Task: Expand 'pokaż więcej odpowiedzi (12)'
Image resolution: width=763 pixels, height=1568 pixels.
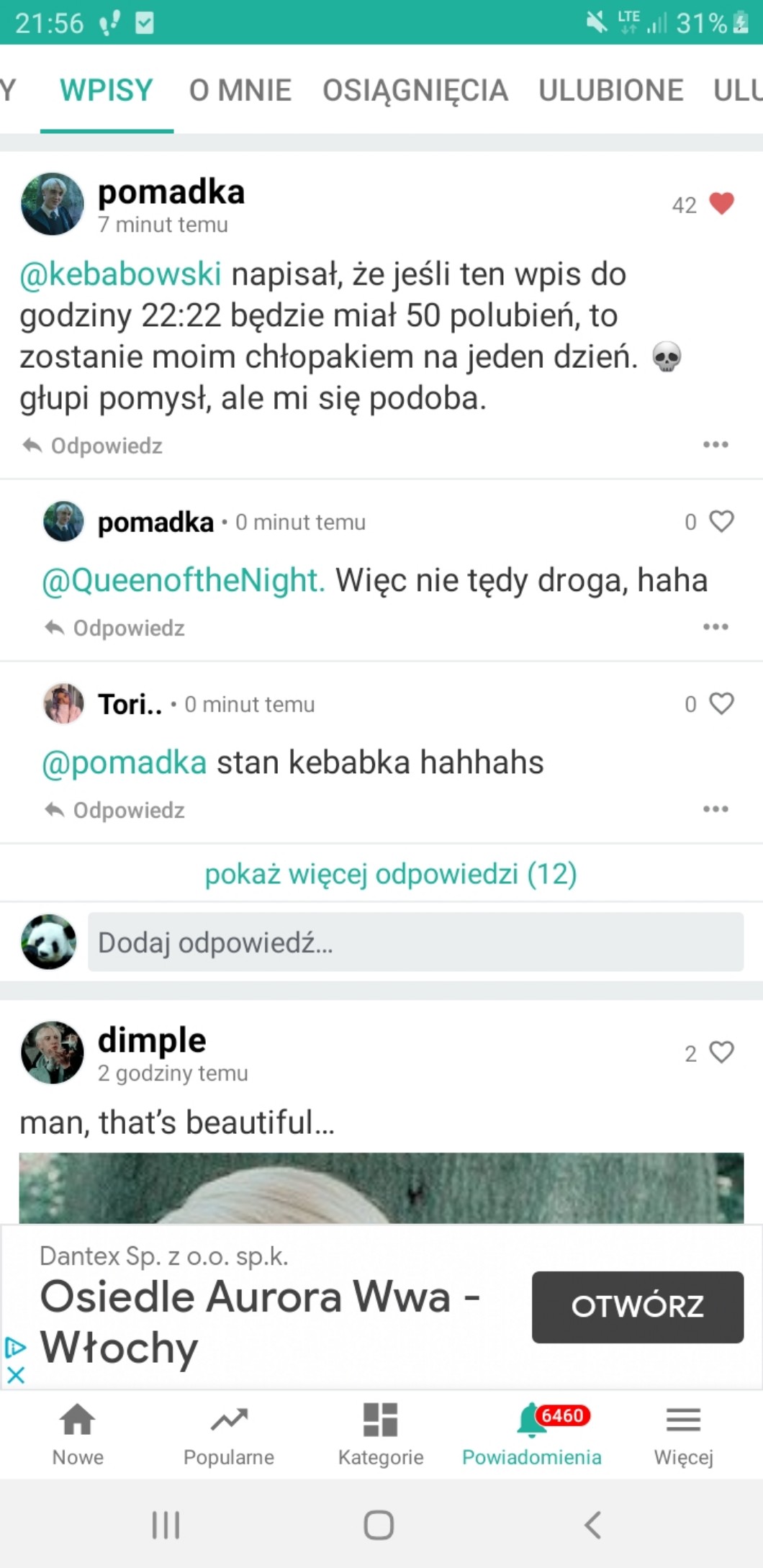Action: click(390, 874)
